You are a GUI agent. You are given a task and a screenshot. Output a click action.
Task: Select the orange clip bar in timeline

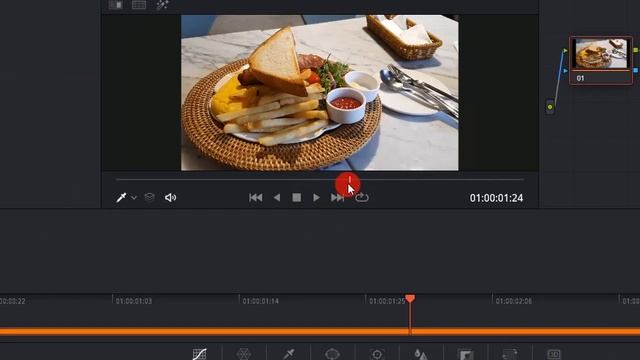(320, 331)
